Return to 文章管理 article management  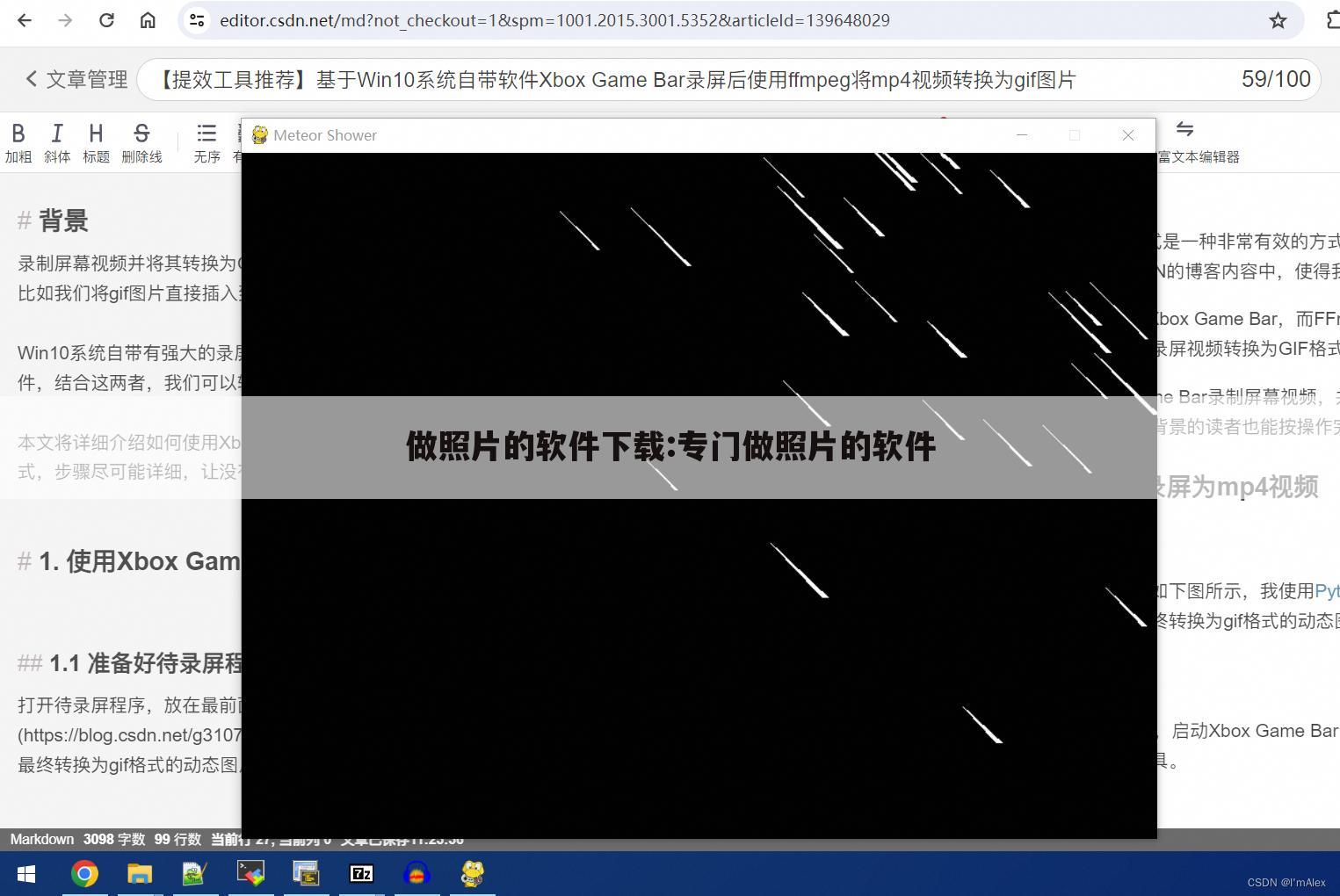tap(76, 80)
